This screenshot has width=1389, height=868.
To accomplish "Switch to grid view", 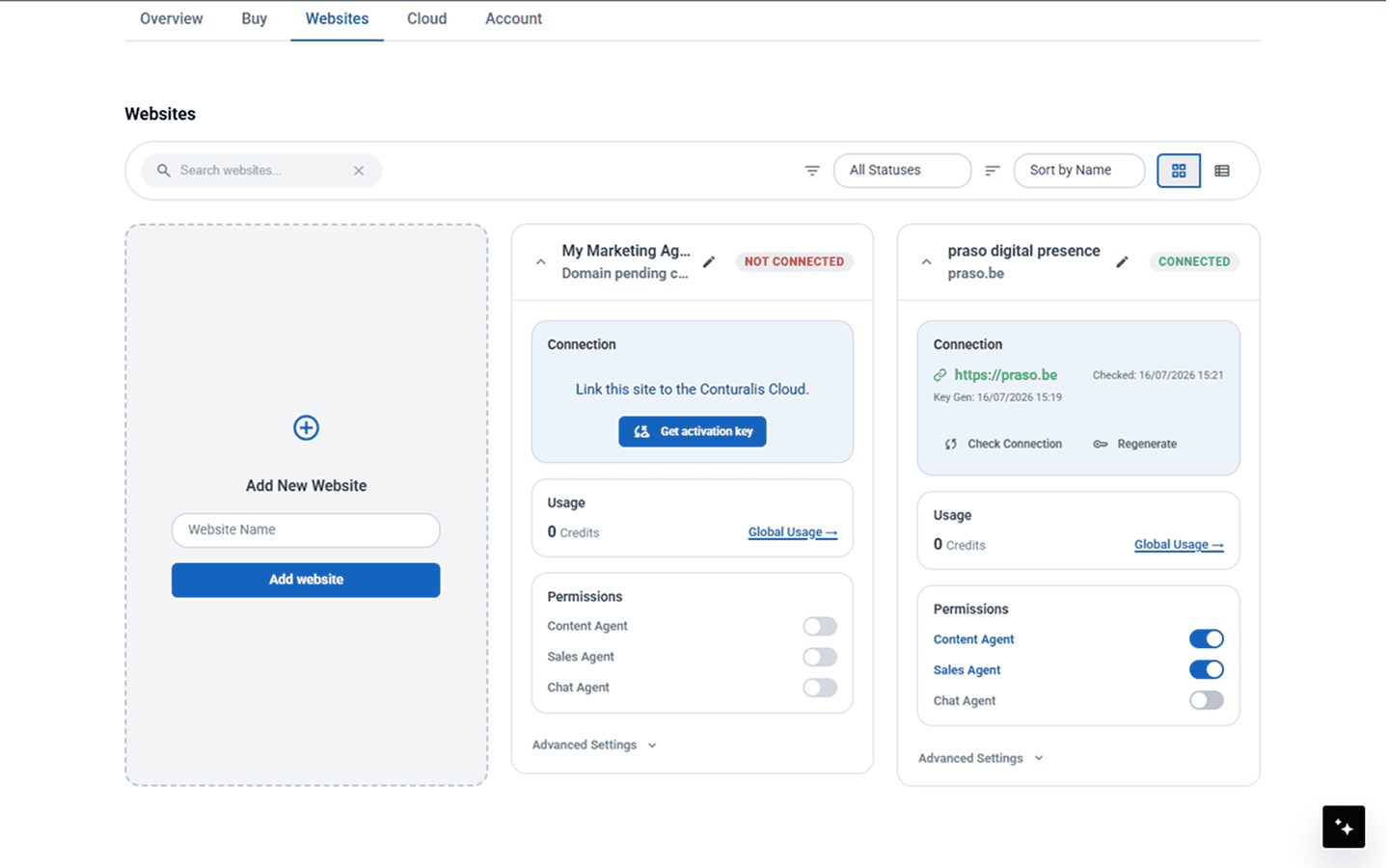I will 1179,171.
